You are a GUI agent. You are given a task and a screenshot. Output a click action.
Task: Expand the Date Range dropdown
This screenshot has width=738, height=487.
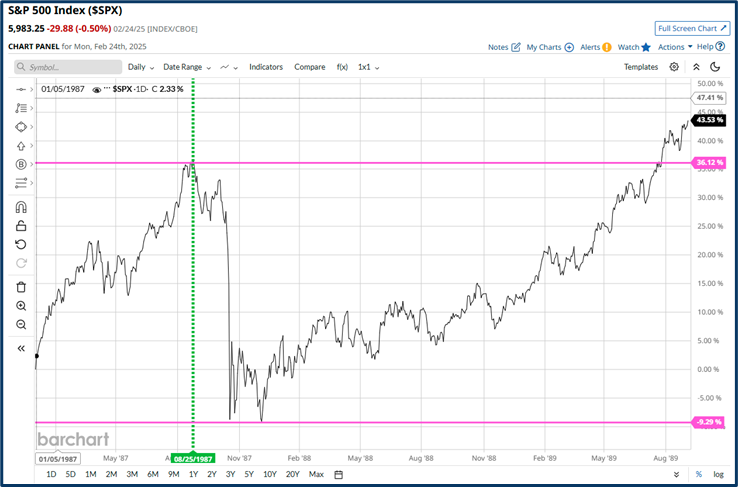point(188,67)
